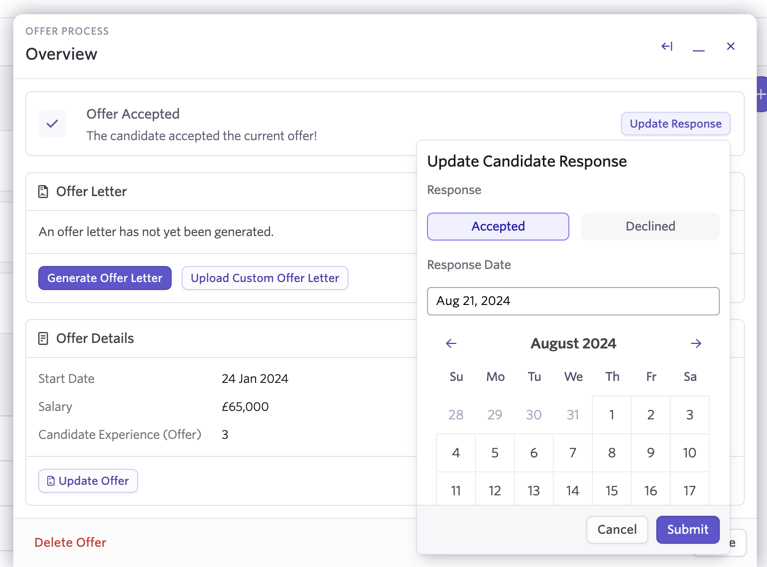
Task: Click the Update Candidate Response title
Action: (x=527, y=161)
